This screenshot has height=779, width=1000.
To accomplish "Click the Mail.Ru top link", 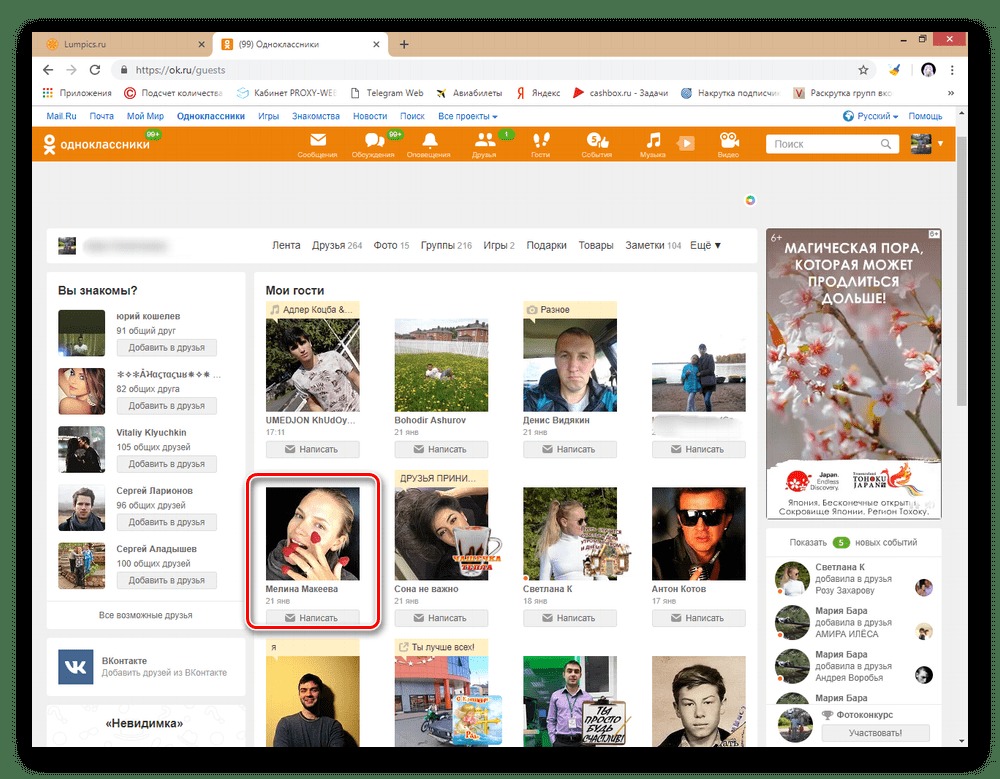I will coord(61,116).
